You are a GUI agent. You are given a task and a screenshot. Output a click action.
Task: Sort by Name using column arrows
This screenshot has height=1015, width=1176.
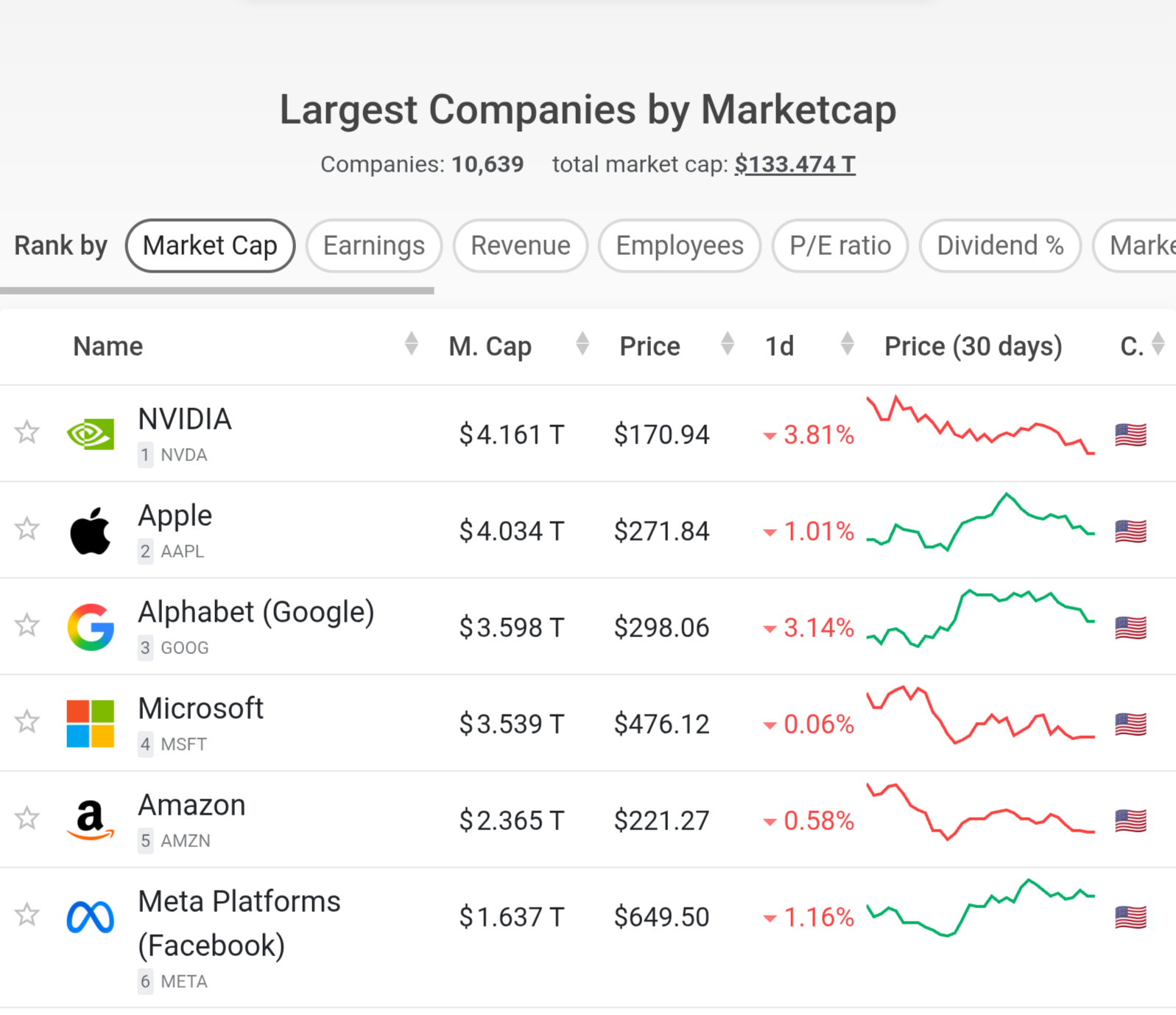412,344
